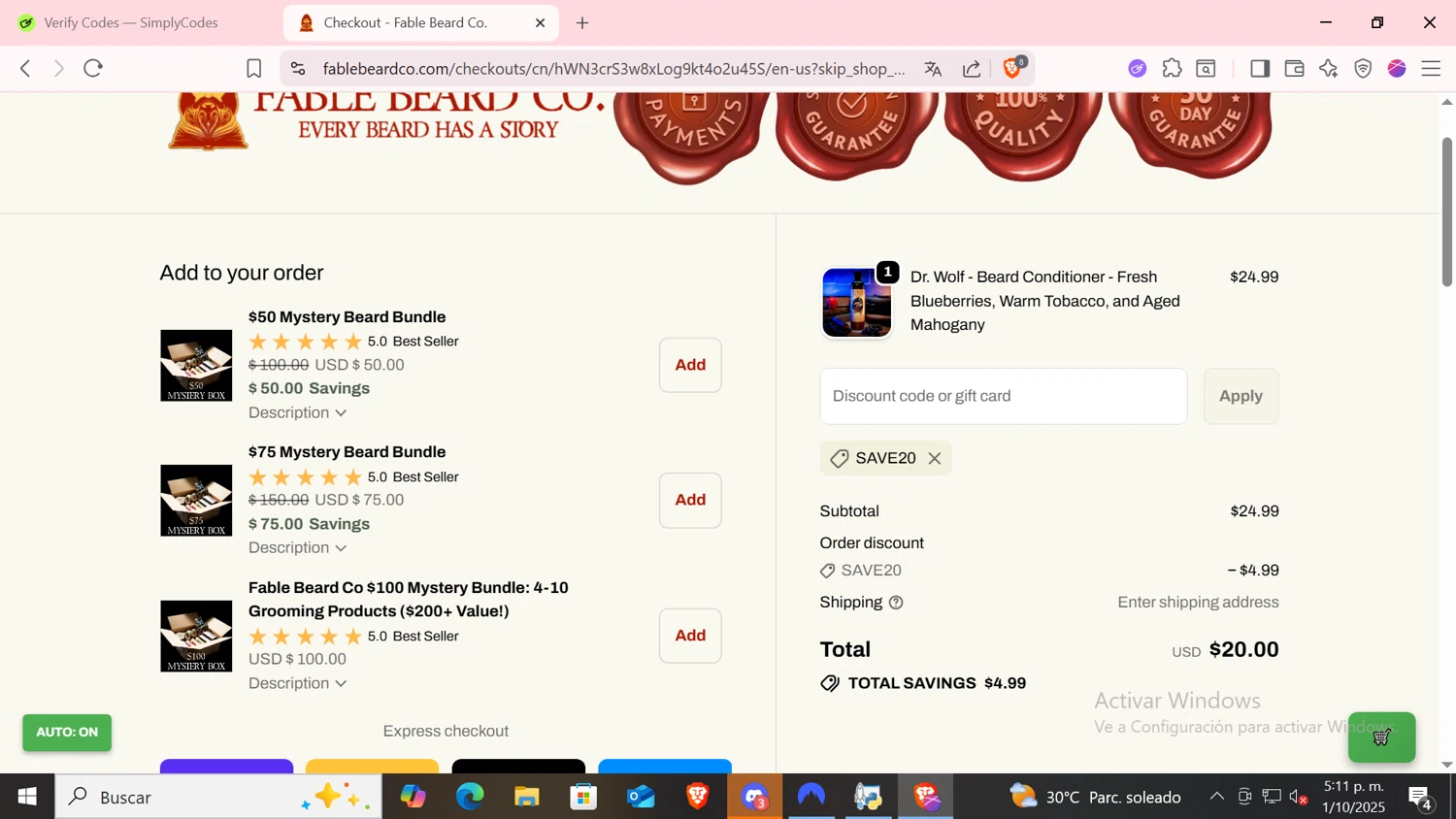
Task: Open Outlook from the taskbar
Action: tap(641, 797)
